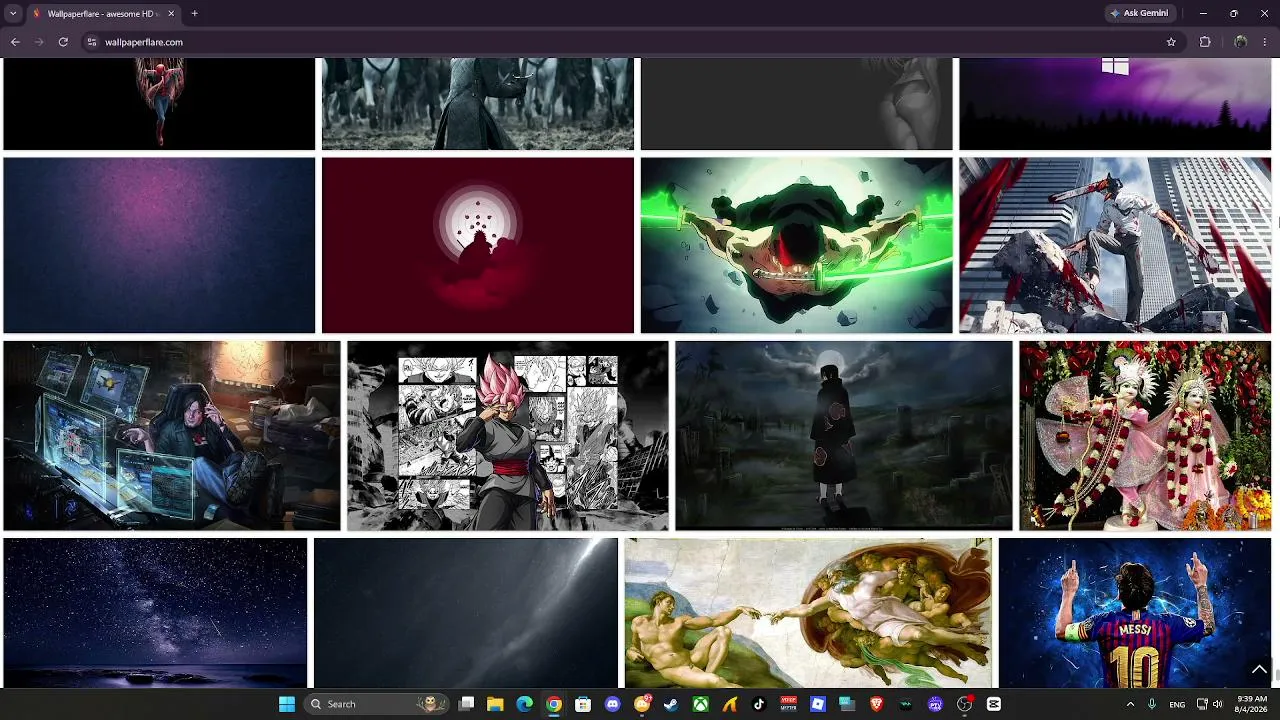This screenshot has width=1280, height=720.
Task: Select the Wallpaperflare browser tab
Action: click(104, 14)
